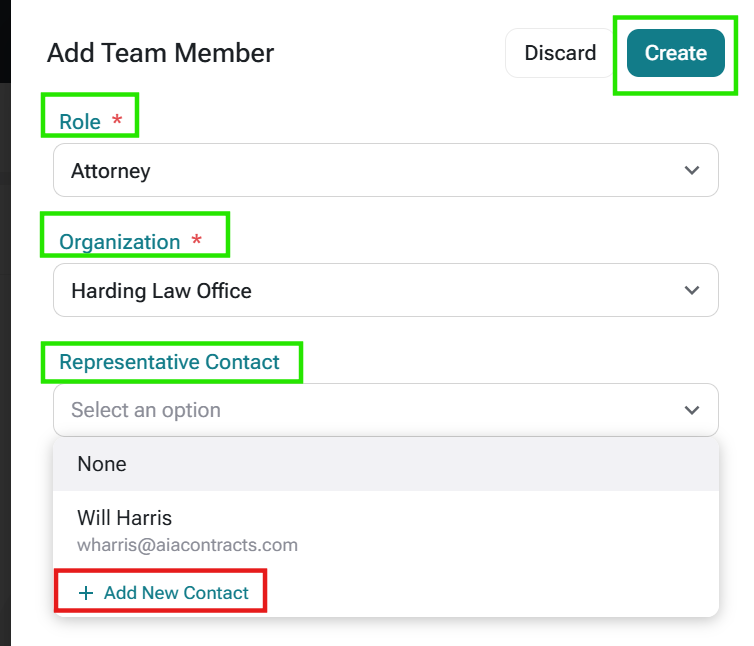Choose the None option in the list
Viewport: 754px width, 646px height.
[x=386, y=464]
